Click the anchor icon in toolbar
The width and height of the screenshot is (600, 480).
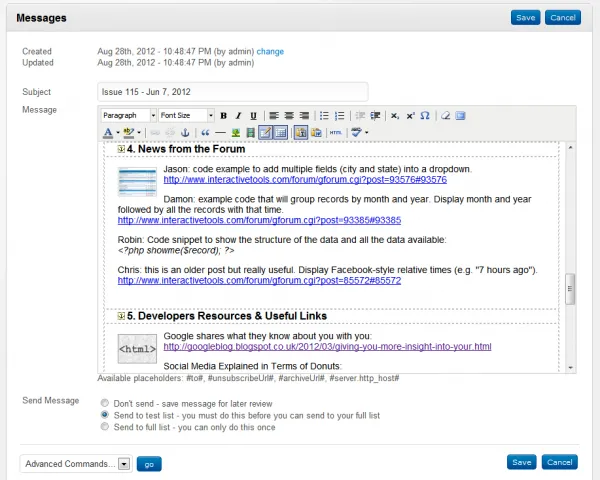point(184,132)
